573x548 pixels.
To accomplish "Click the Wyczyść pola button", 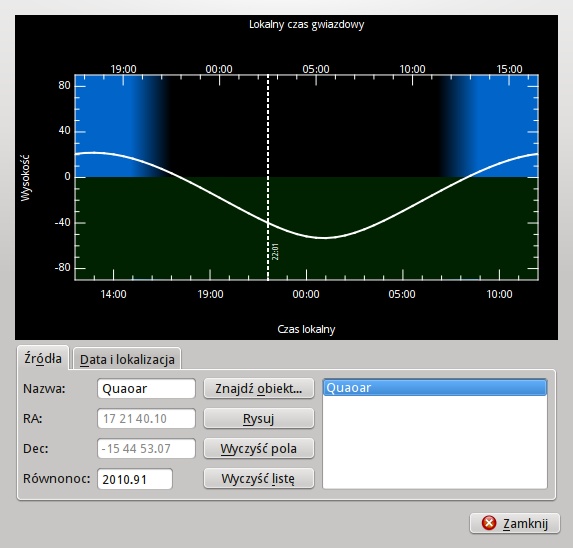I will 259,448.
